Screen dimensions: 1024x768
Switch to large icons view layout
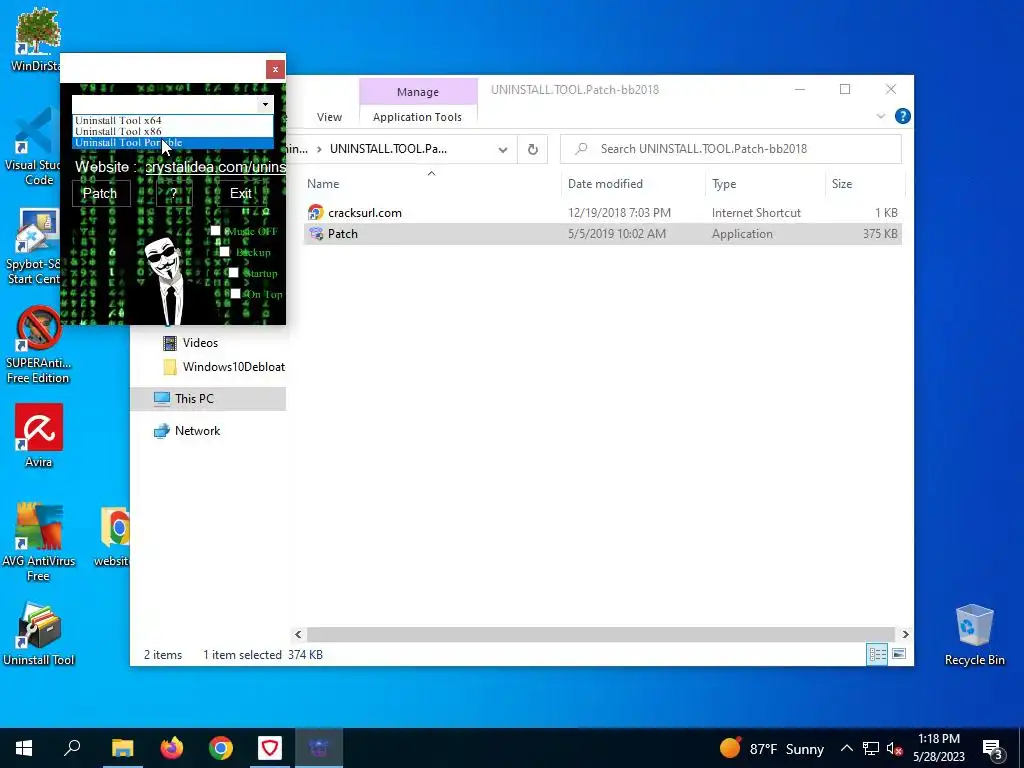pos(899,654)
